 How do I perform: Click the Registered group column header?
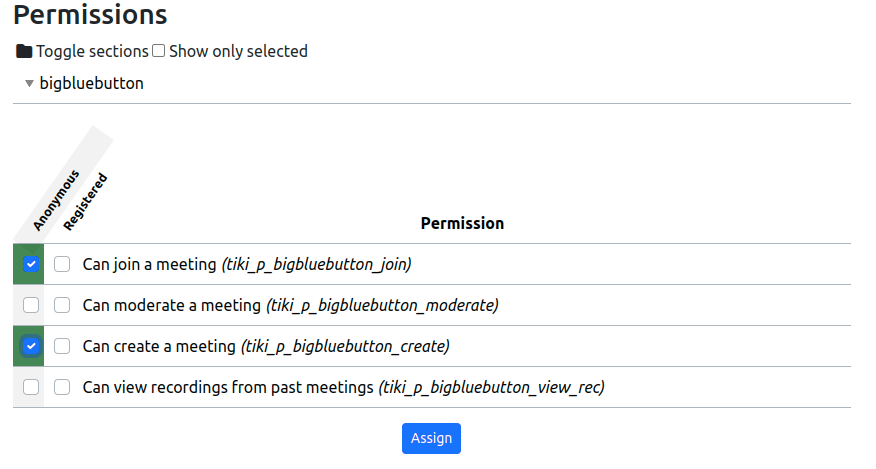pos(85,202)
